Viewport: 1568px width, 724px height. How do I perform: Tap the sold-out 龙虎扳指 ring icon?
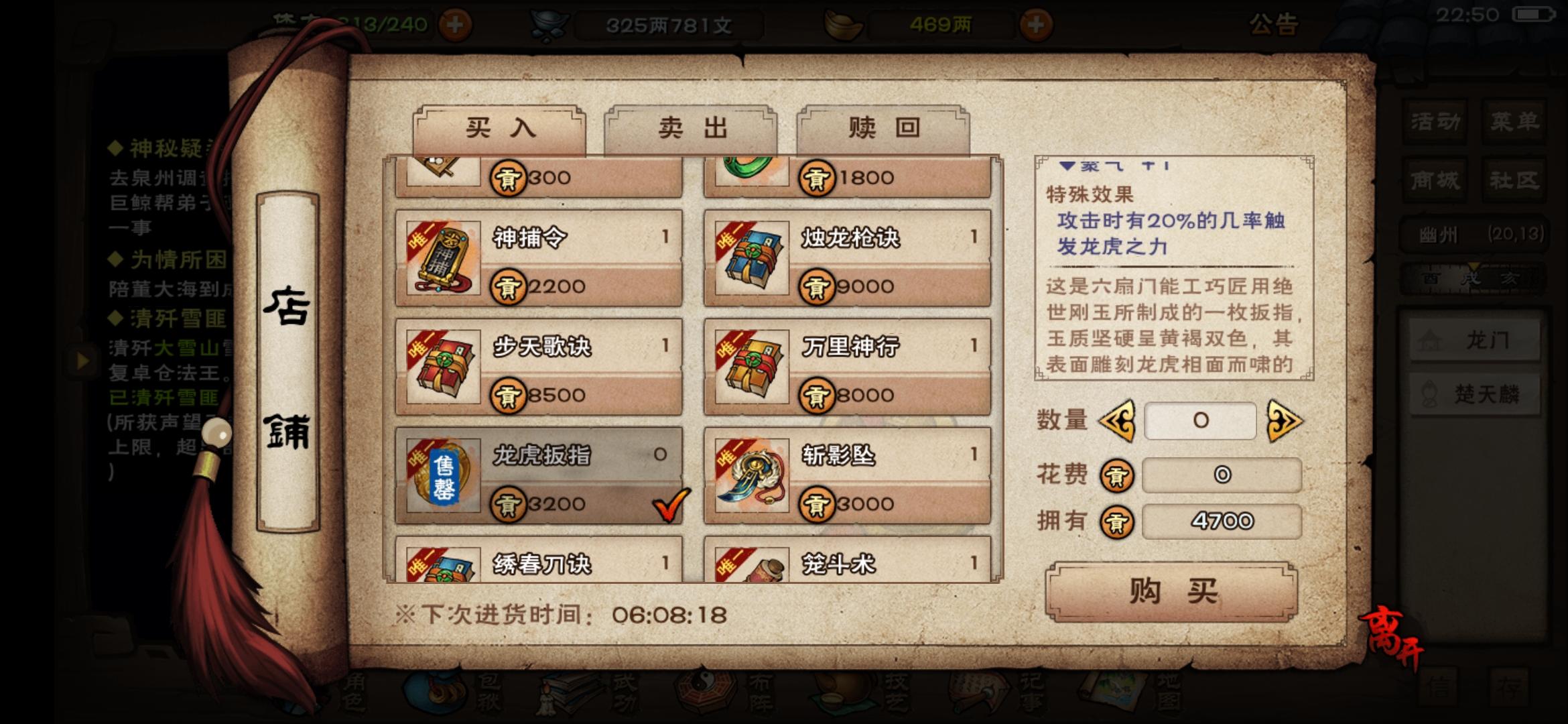(x=444, y=475)
